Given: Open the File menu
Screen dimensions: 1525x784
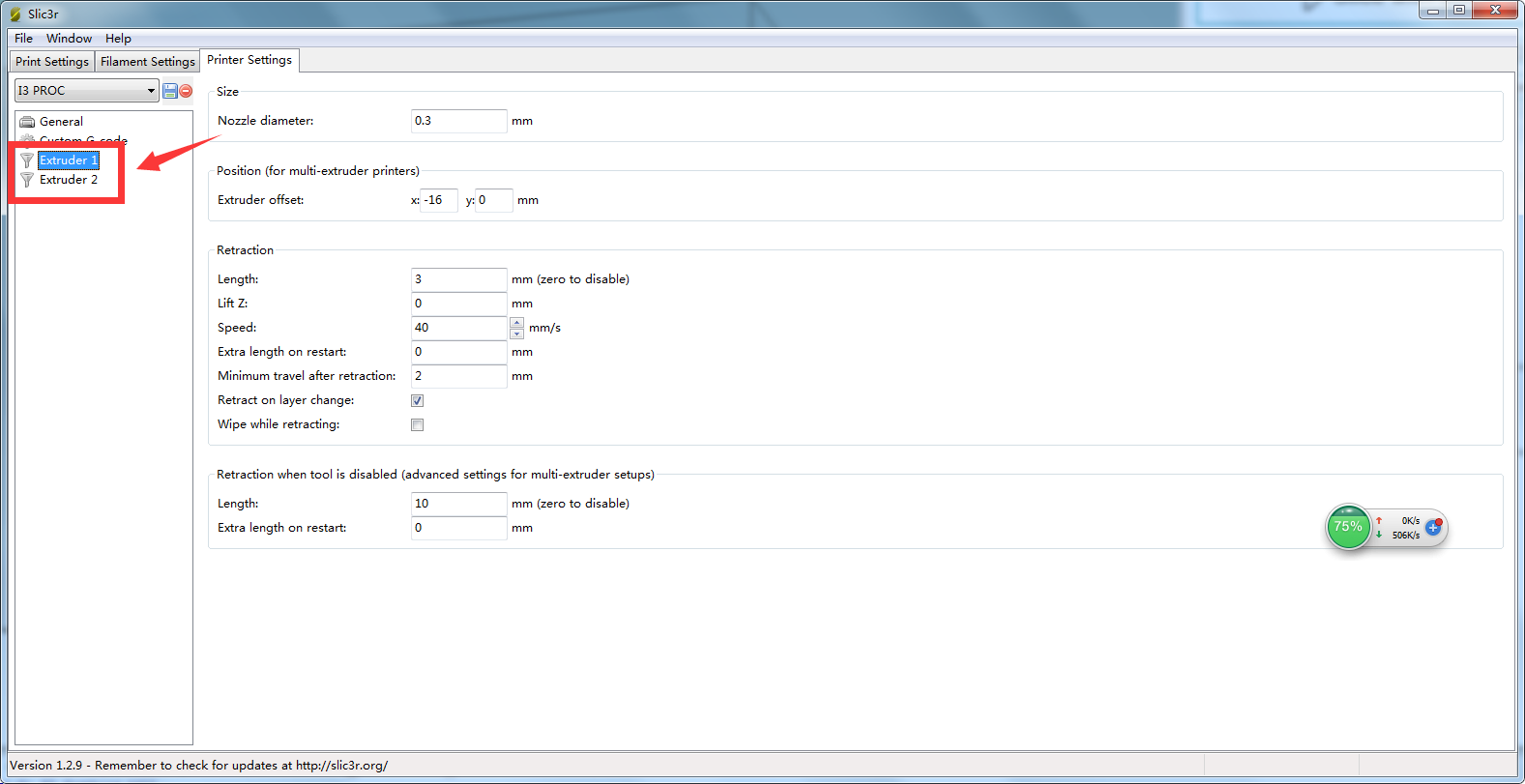Looking at the screenshot, I should 24,39.
